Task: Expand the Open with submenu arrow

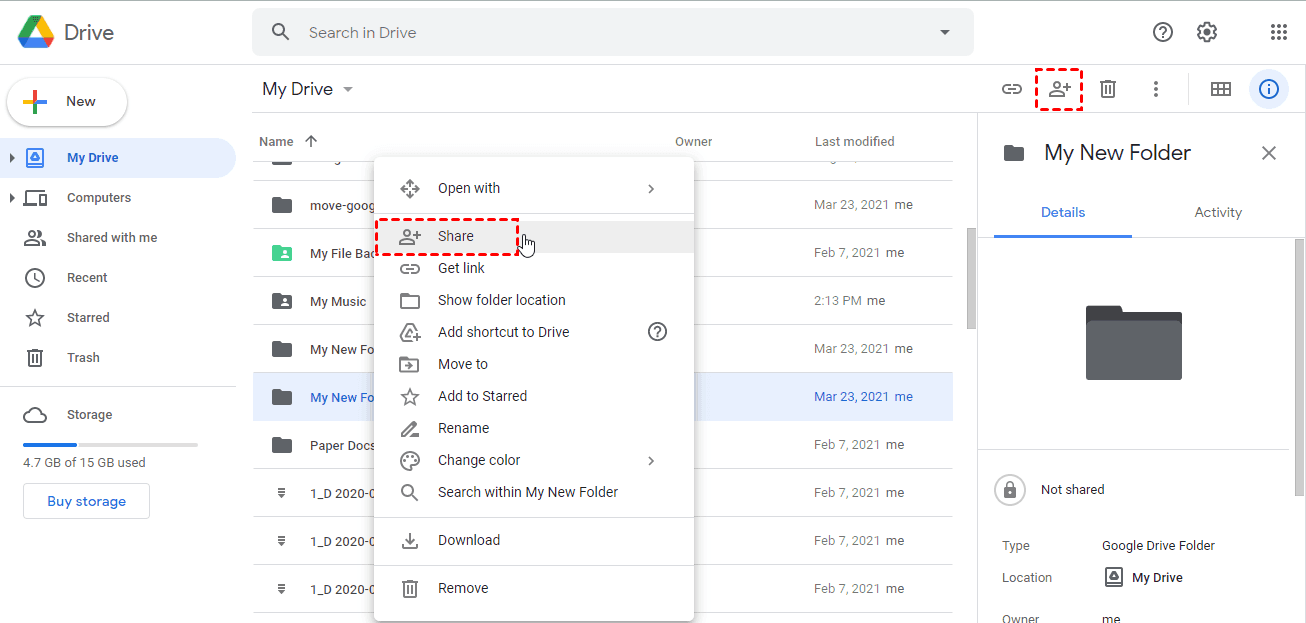Action: pos(651,189)
